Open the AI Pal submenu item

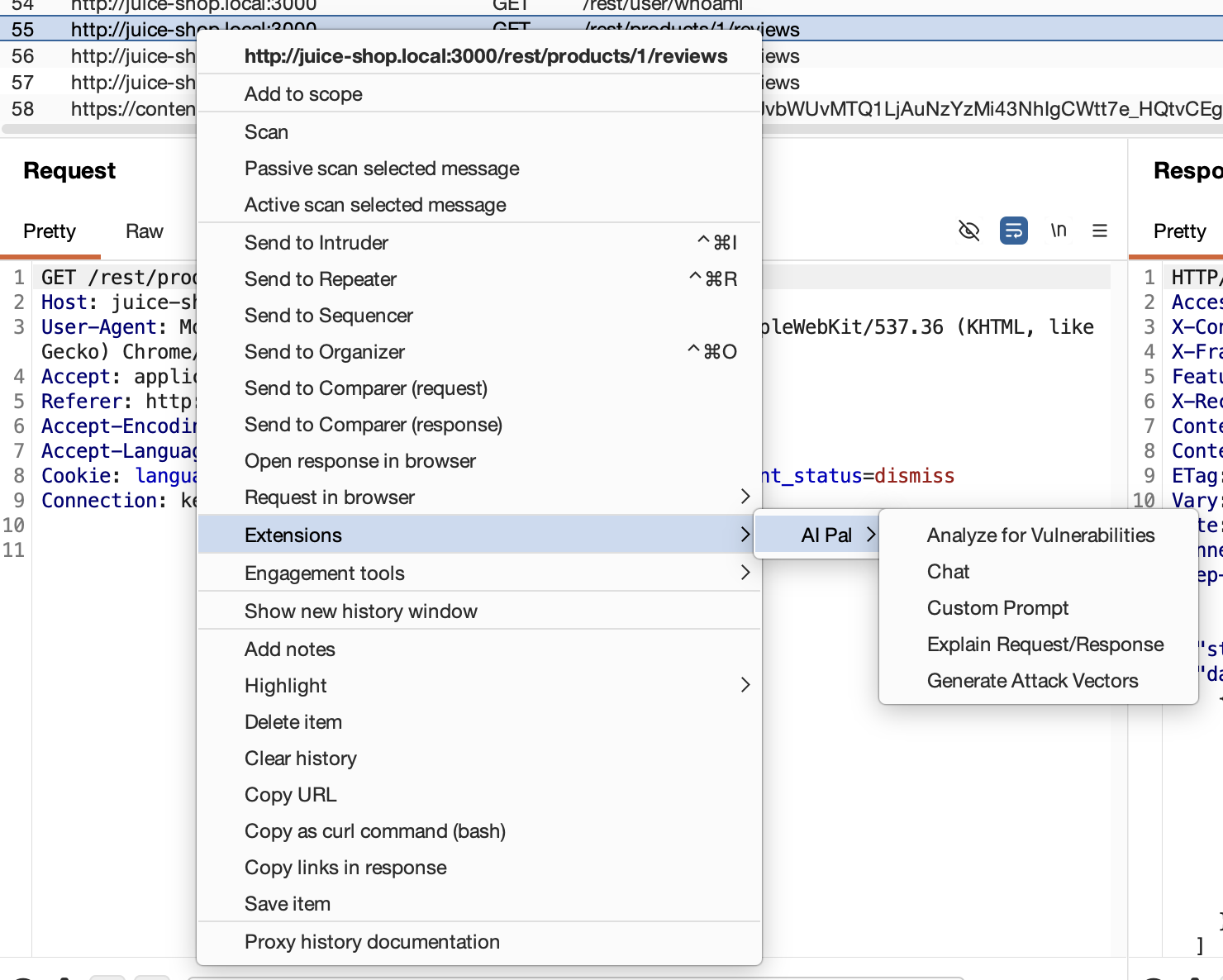(x=826, y=535)
